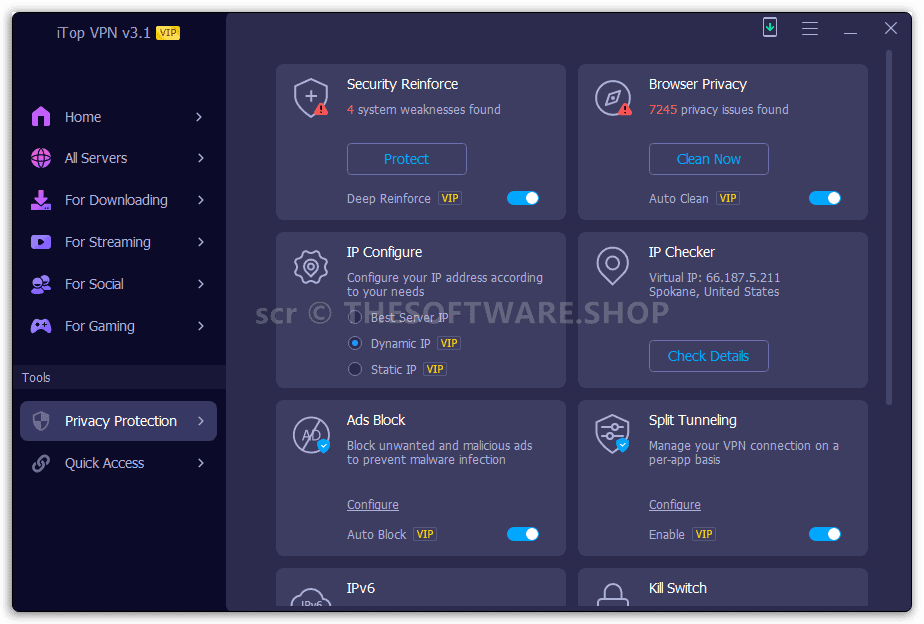
Task: Expand the For Gaming chevron arrow
Action: (201, 326)
